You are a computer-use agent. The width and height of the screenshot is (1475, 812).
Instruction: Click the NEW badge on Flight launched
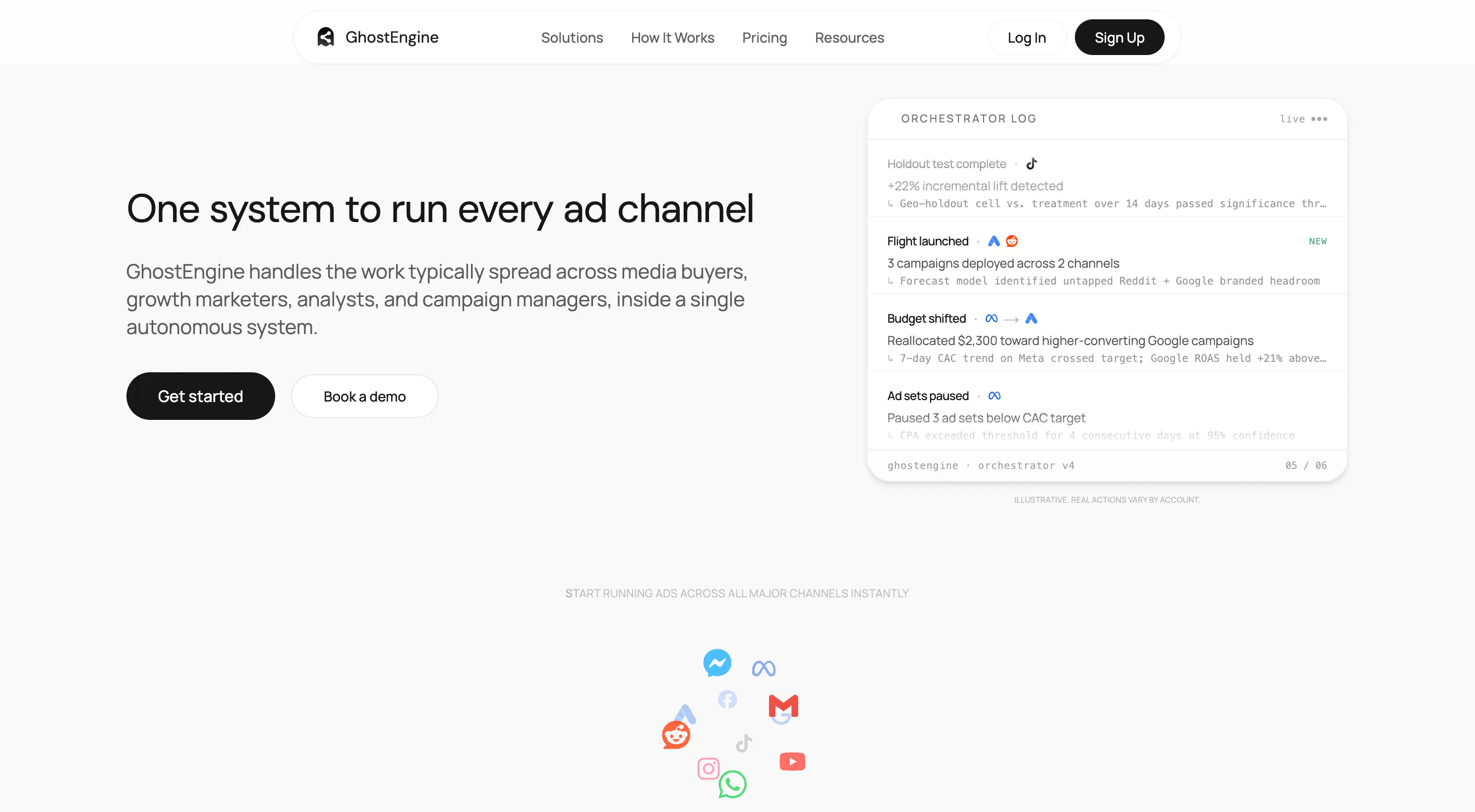click(1317, 241)
